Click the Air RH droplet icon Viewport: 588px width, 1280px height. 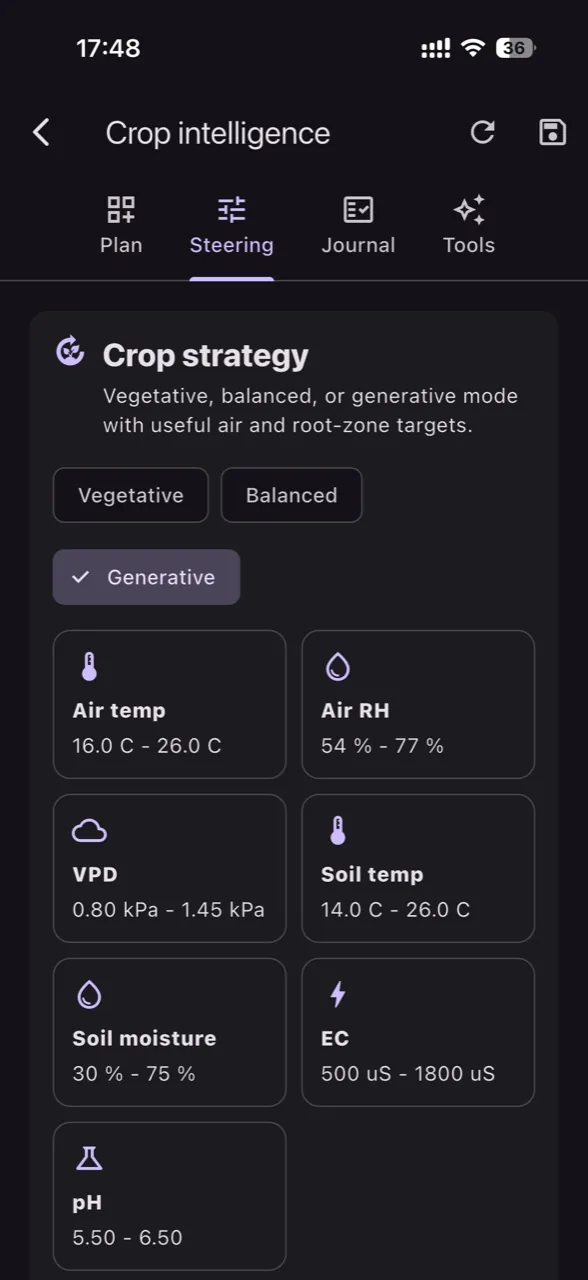[x=338, y=667]
